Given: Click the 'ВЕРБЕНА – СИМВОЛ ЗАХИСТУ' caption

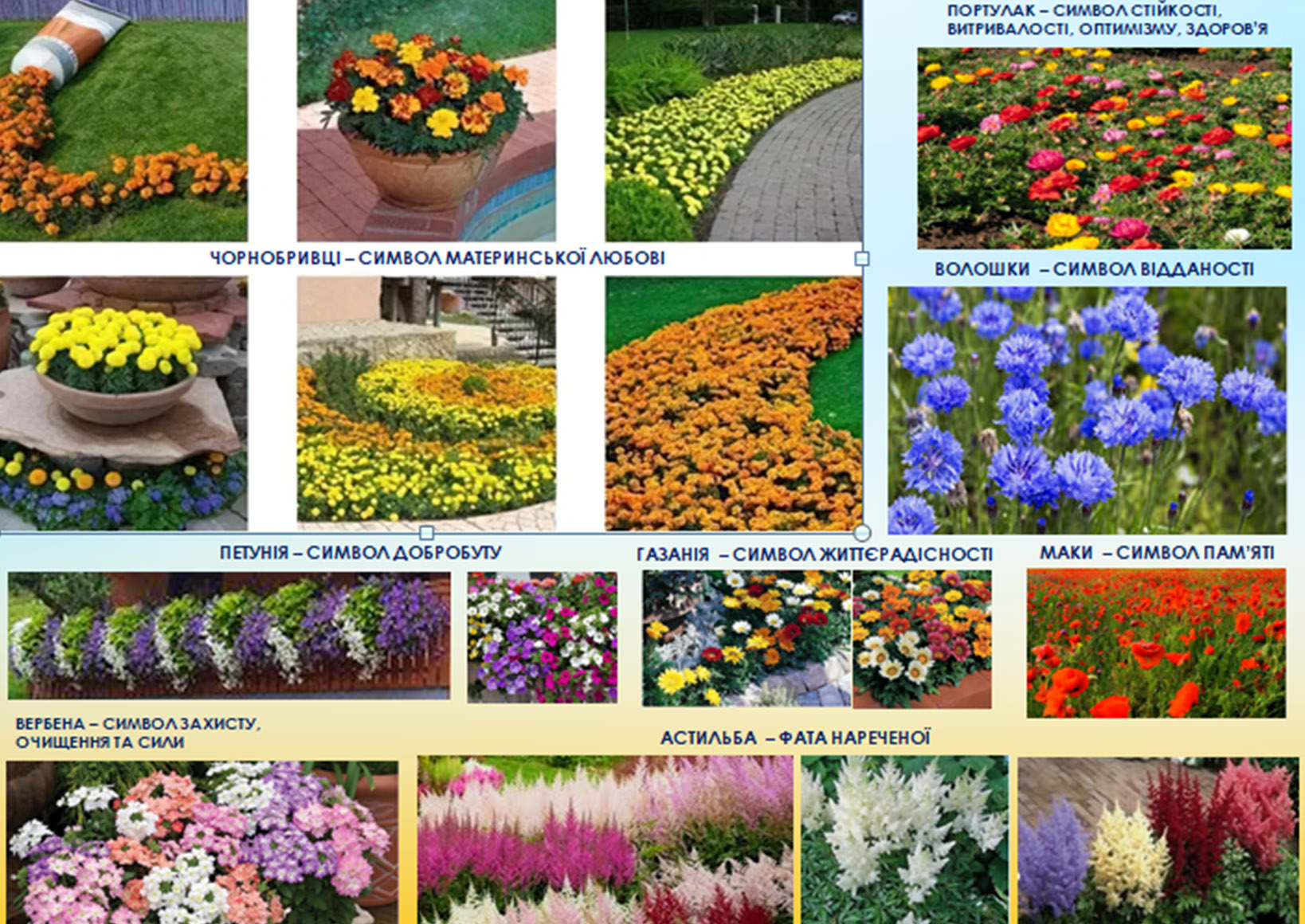Looking at the screenshot, I should (x=138, y=724).
